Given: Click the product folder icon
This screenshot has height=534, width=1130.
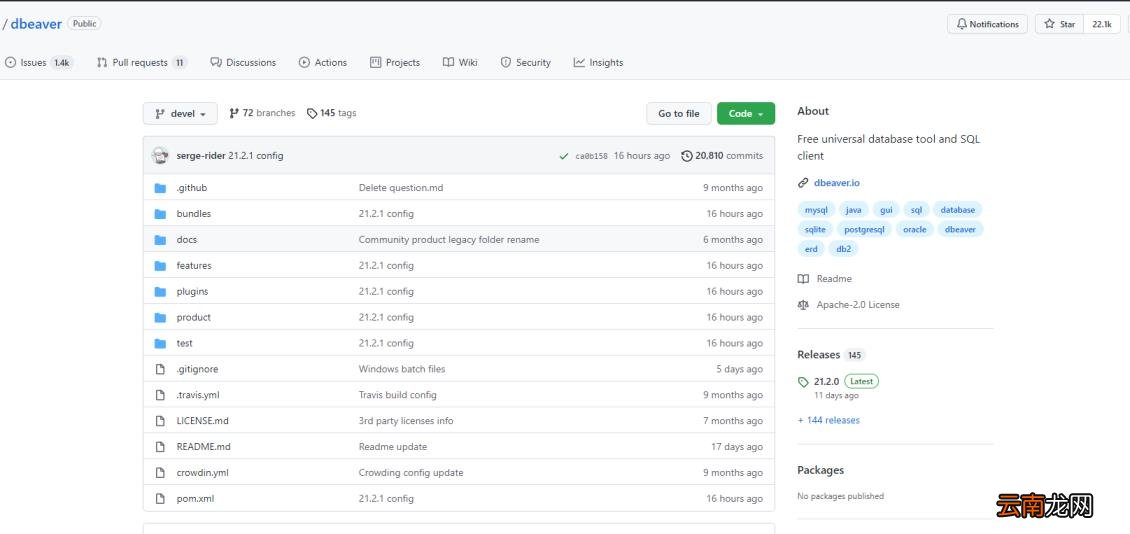Looking at the screenshot, I should point(160,318).
